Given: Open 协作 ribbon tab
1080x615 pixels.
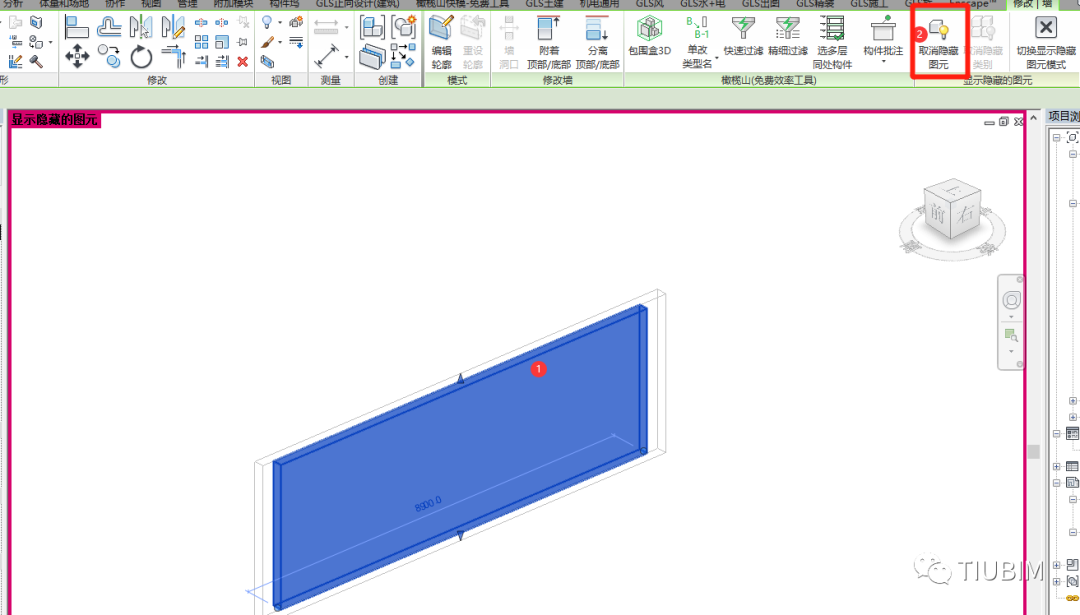Looking at the screenshot, I should click(x=115, y=4).
